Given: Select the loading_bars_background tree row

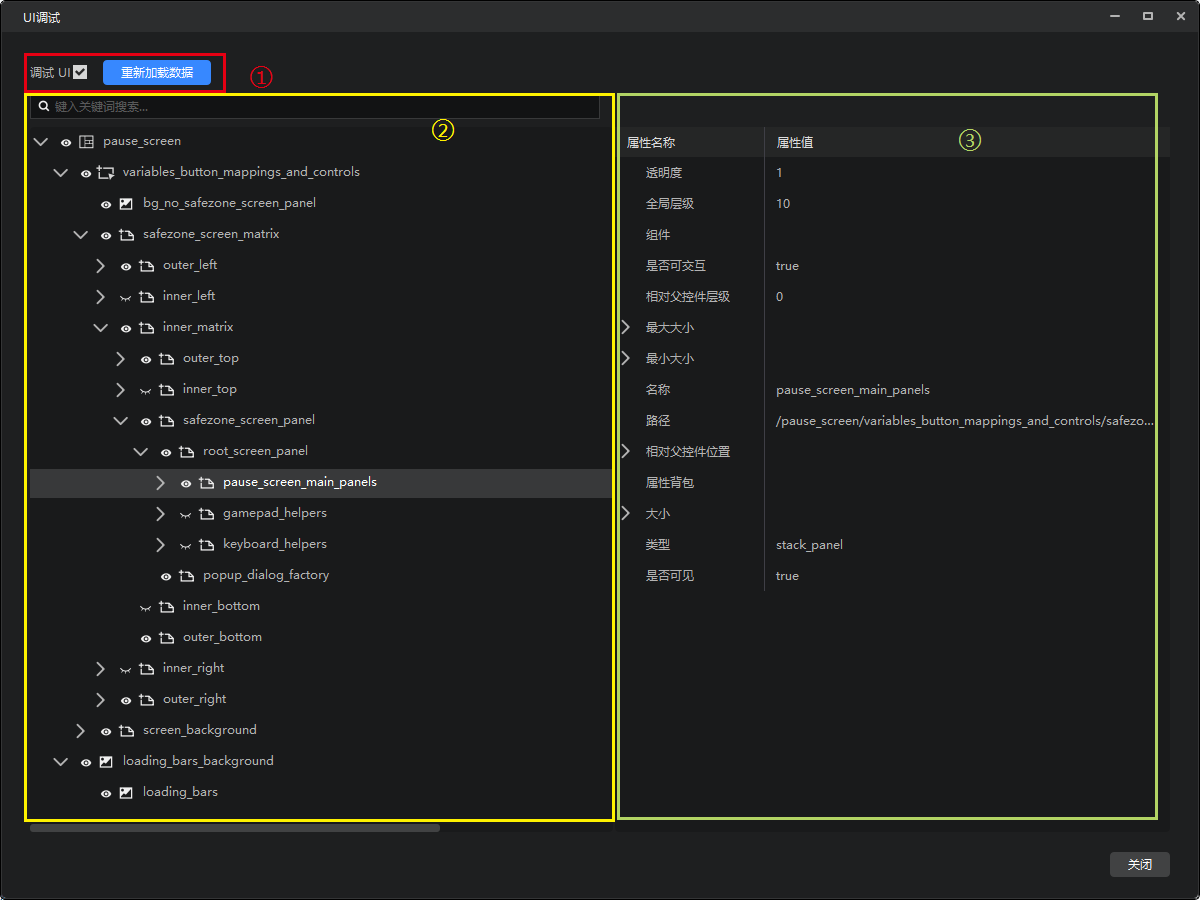Looking at the screenshot, I should 321,762.
